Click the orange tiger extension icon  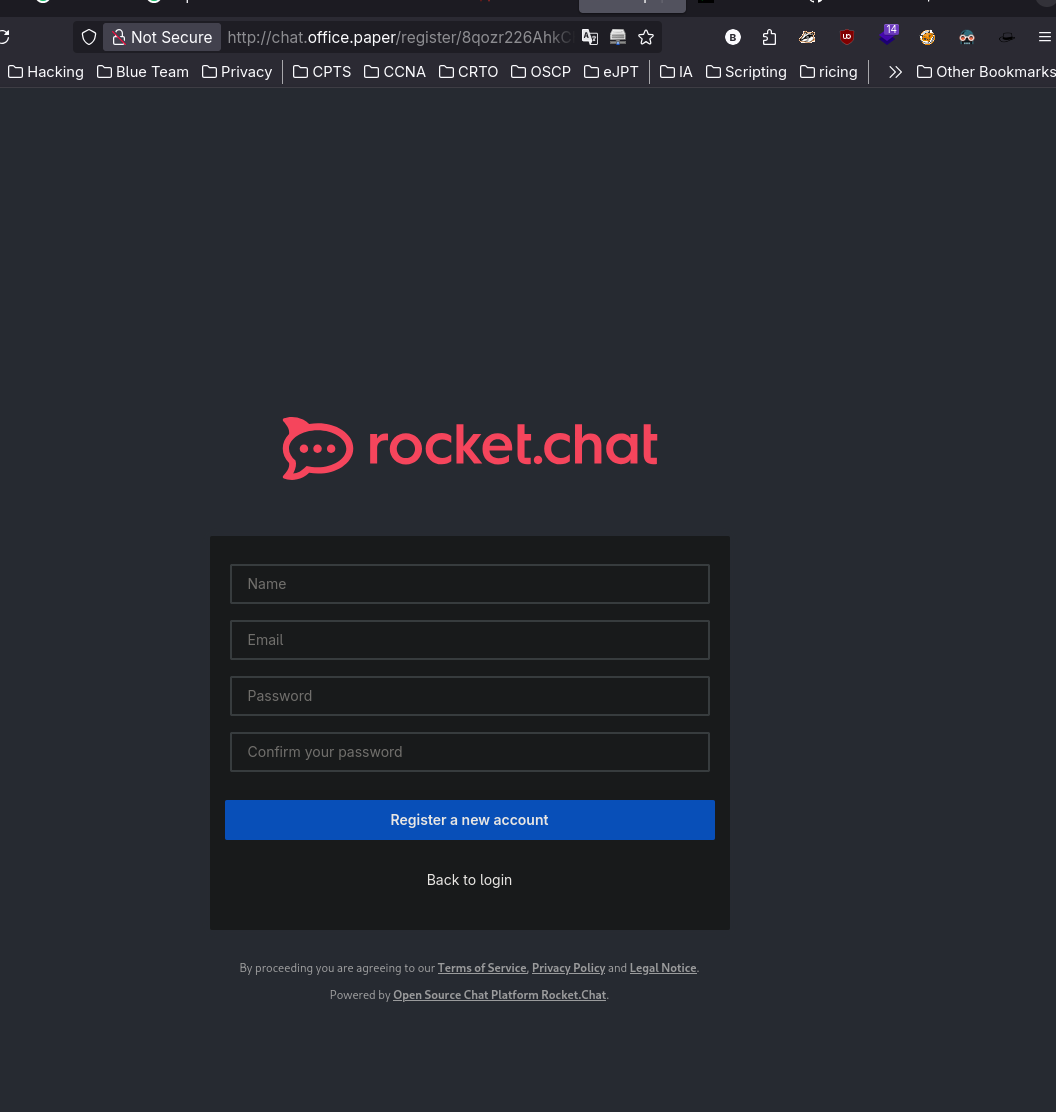click(x=927, y=37)
